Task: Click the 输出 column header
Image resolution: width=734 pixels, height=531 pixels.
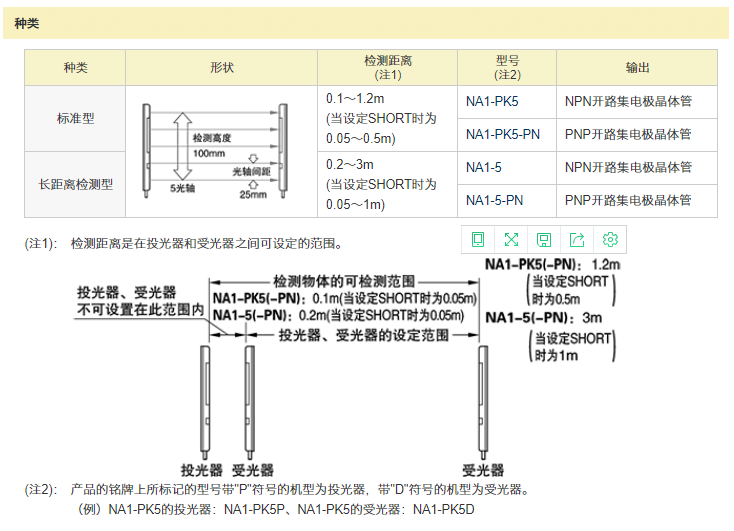Action: (637, 67)
